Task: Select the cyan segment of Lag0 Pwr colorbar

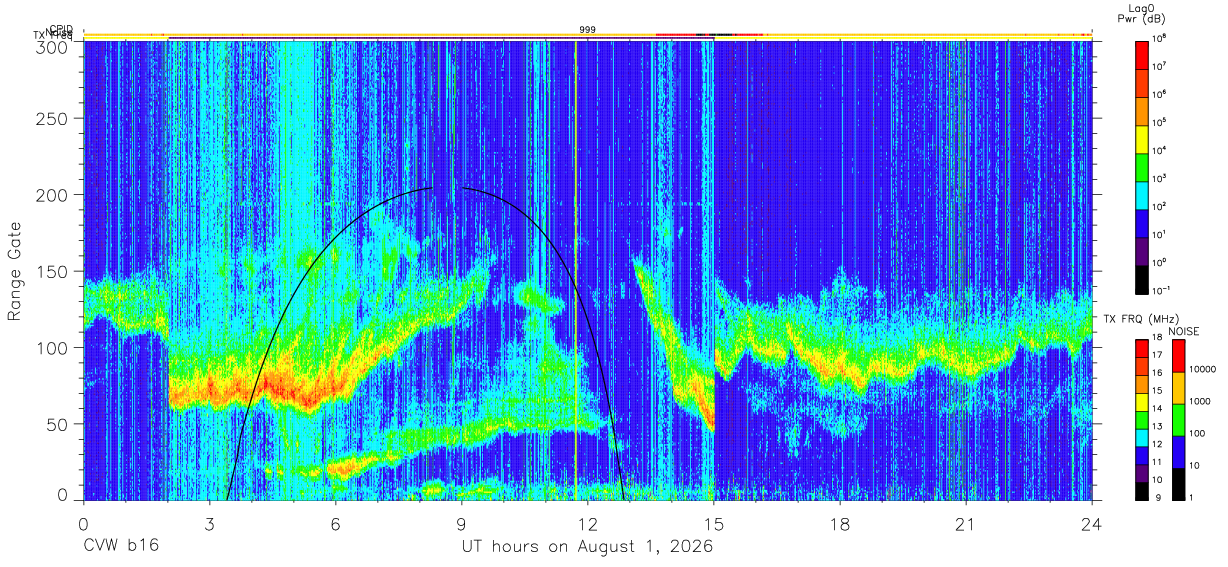Action: (1142, 194)
